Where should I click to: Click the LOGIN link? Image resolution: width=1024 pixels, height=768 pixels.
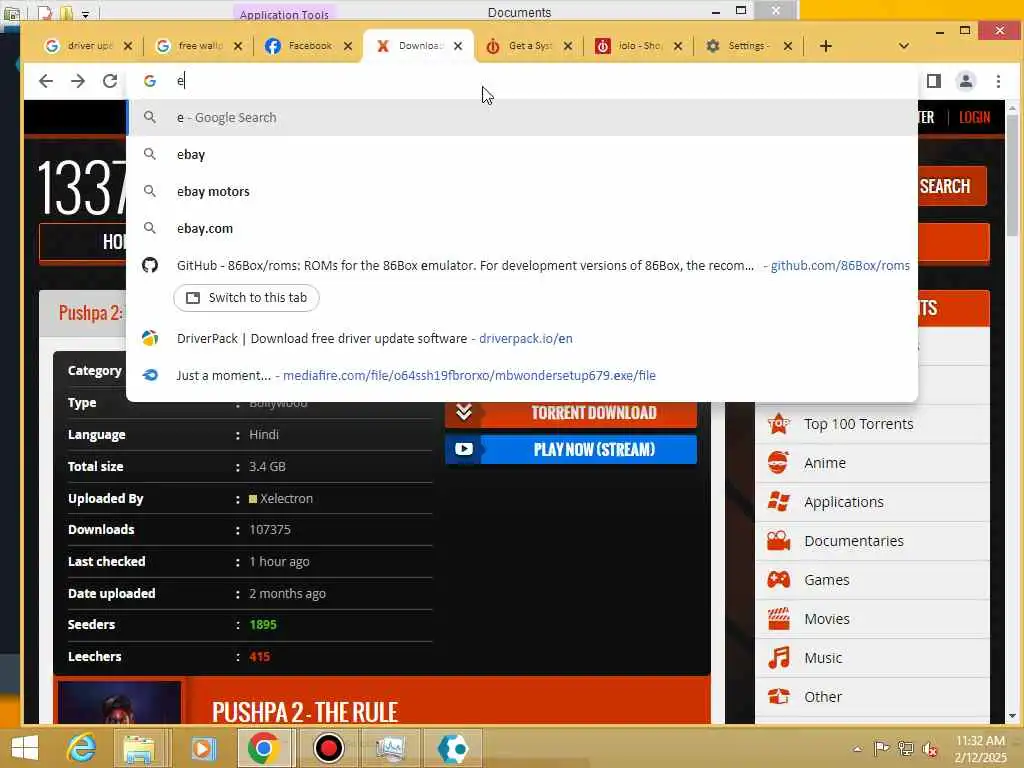coord(974,118)
